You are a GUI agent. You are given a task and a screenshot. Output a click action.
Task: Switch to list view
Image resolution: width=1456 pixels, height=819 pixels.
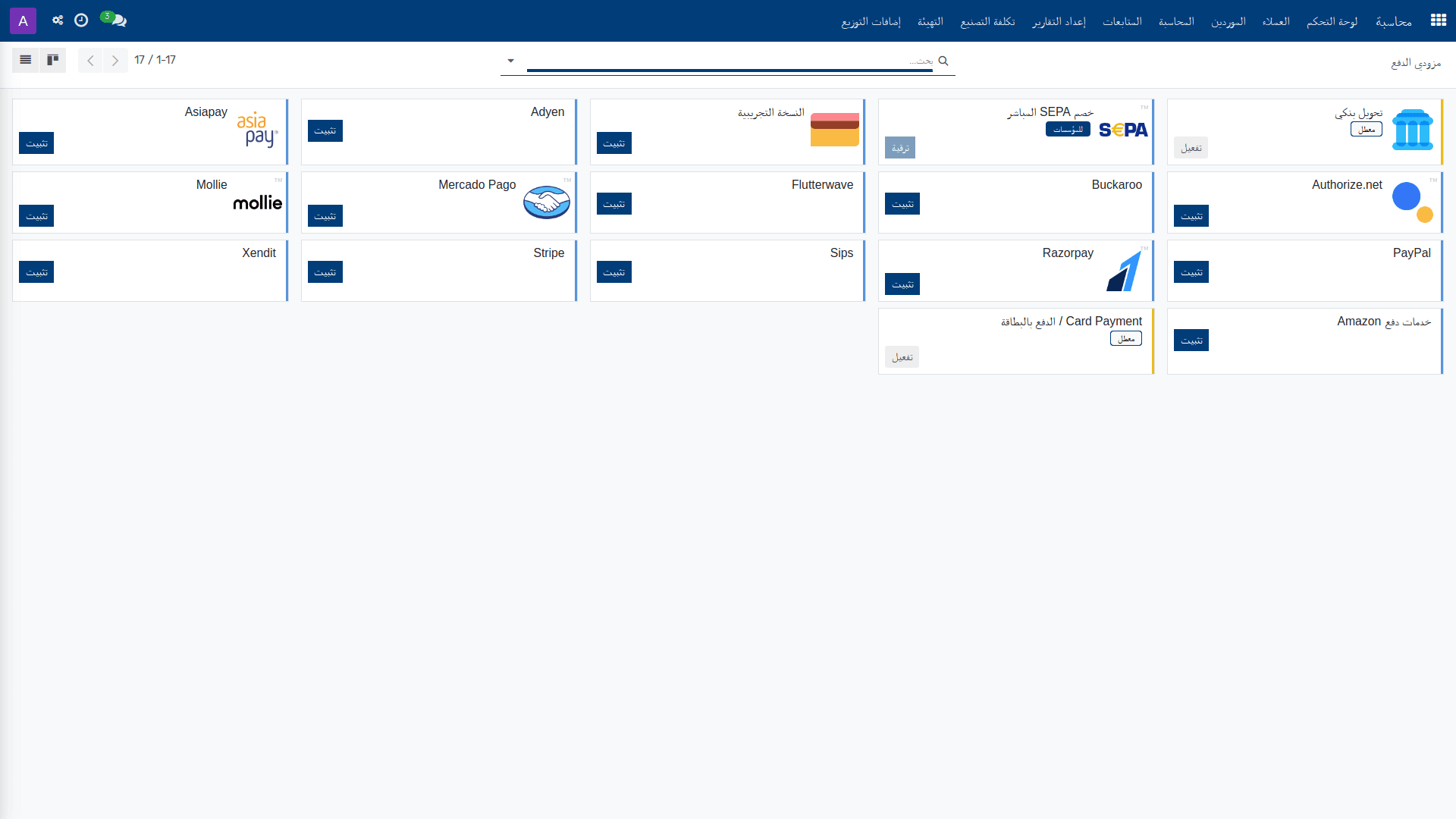click(x=26, y=60)
